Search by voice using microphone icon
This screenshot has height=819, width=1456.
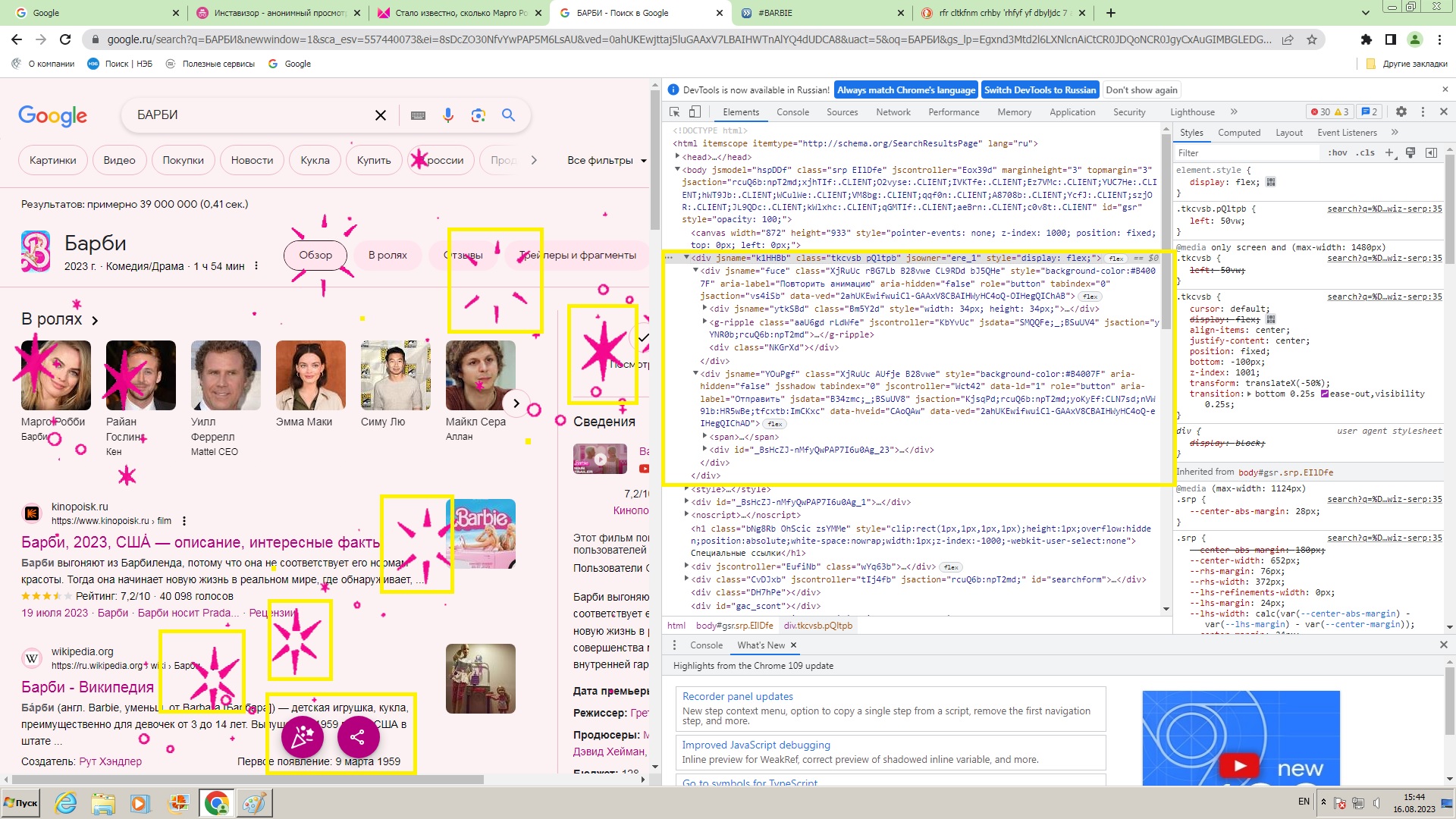(x=448, y=115)
